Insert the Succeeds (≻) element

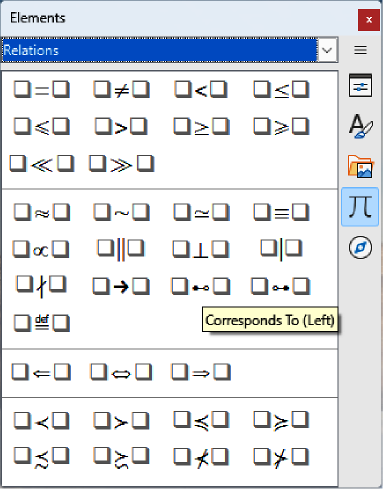(121, 421)
